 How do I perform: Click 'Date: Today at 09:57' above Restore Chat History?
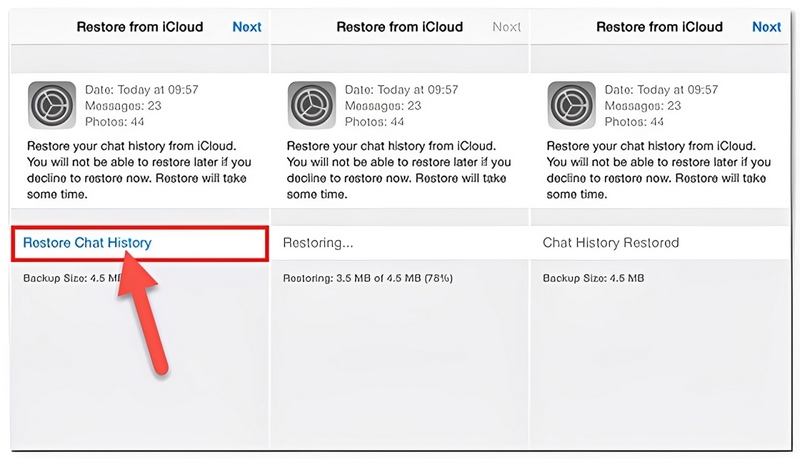(141, 90)
